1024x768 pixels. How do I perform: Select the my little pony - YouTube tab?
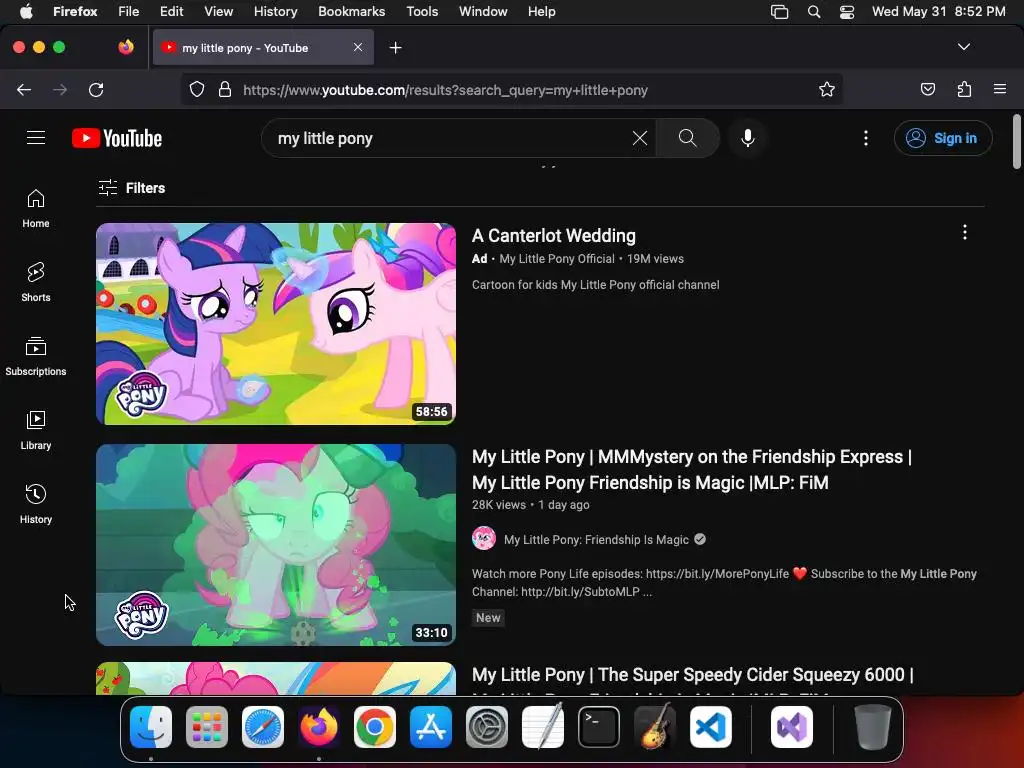(263, 48)
